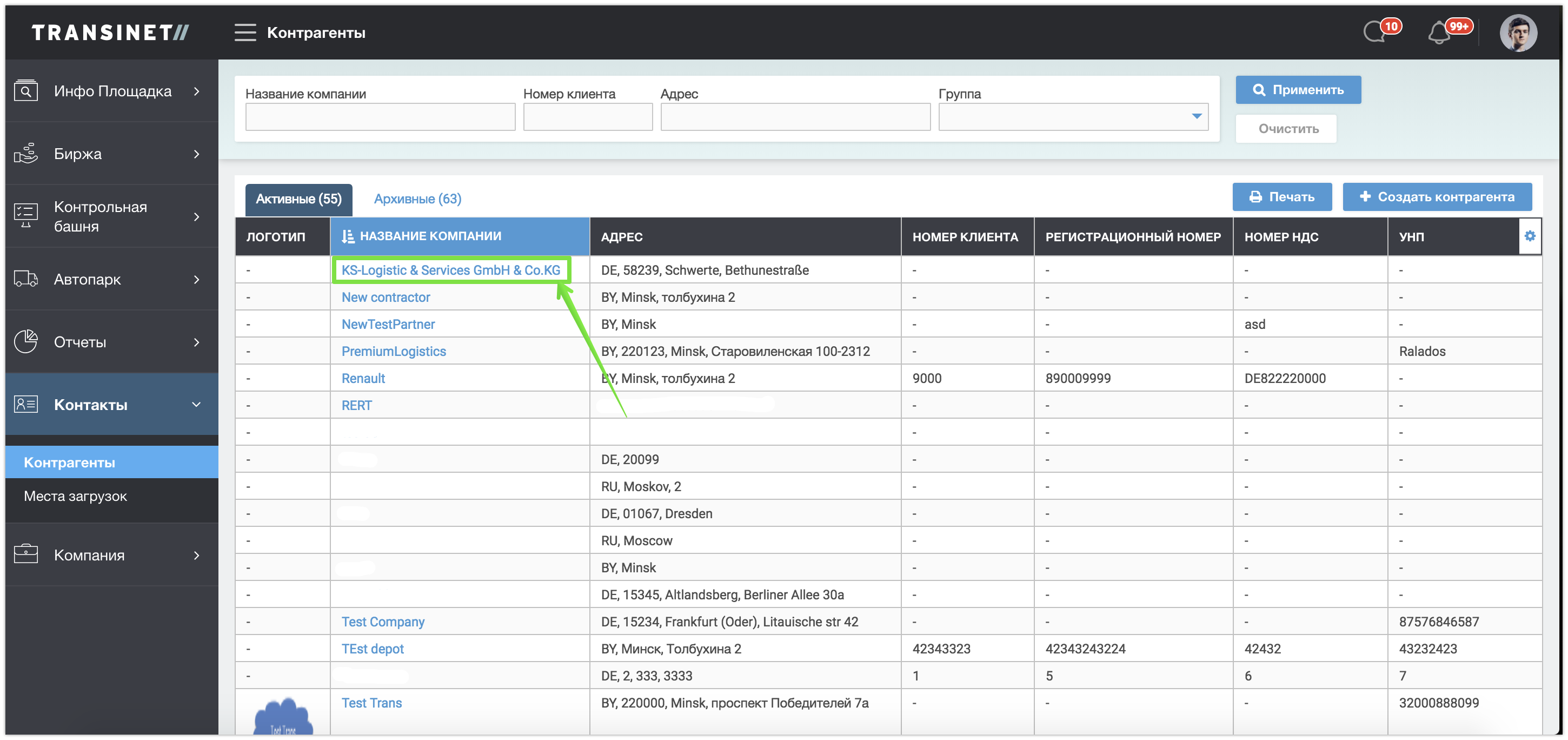Open Контрагенты submenu item
This screenshot has height=740, width=1568.
pyautogui.click(x=111, y=463)
